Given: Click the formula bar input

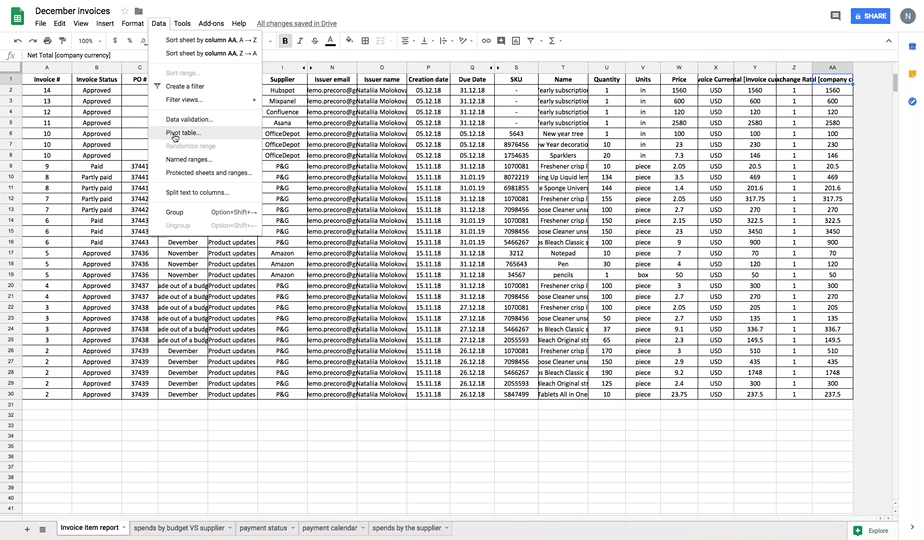Looking at the screenshot, I should coord(460,55).
